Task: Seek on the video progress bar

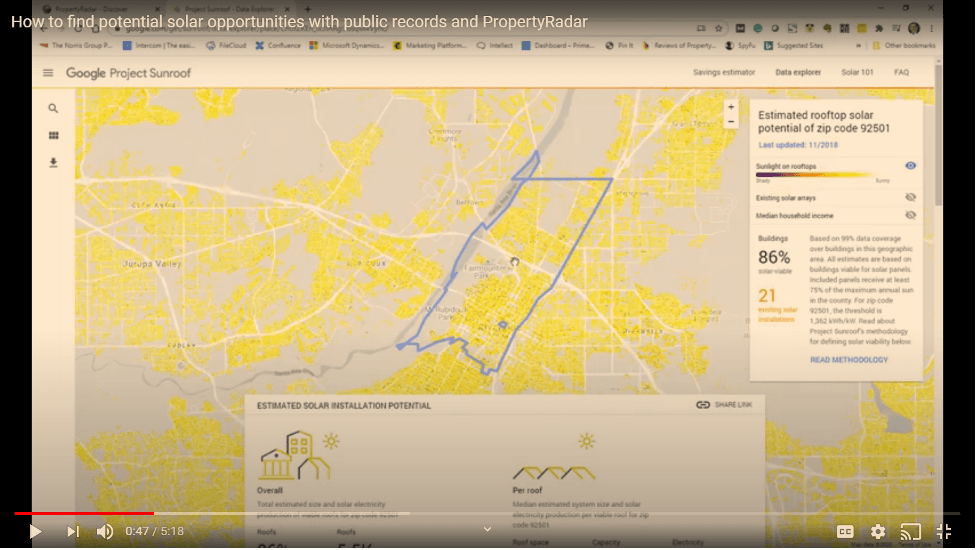Action: (x=487, y=513)
